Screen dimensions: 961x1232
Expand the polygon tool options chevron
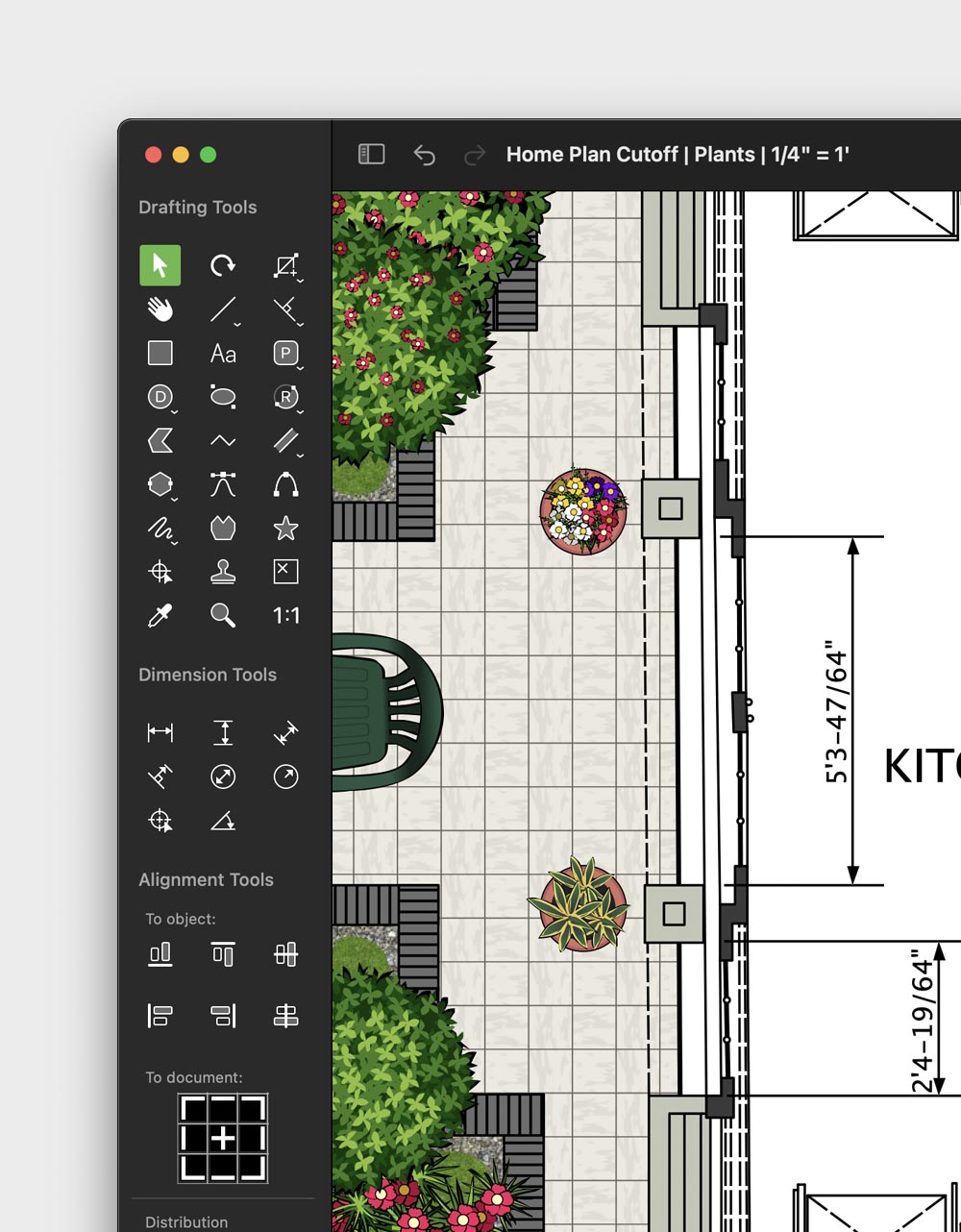174,497
